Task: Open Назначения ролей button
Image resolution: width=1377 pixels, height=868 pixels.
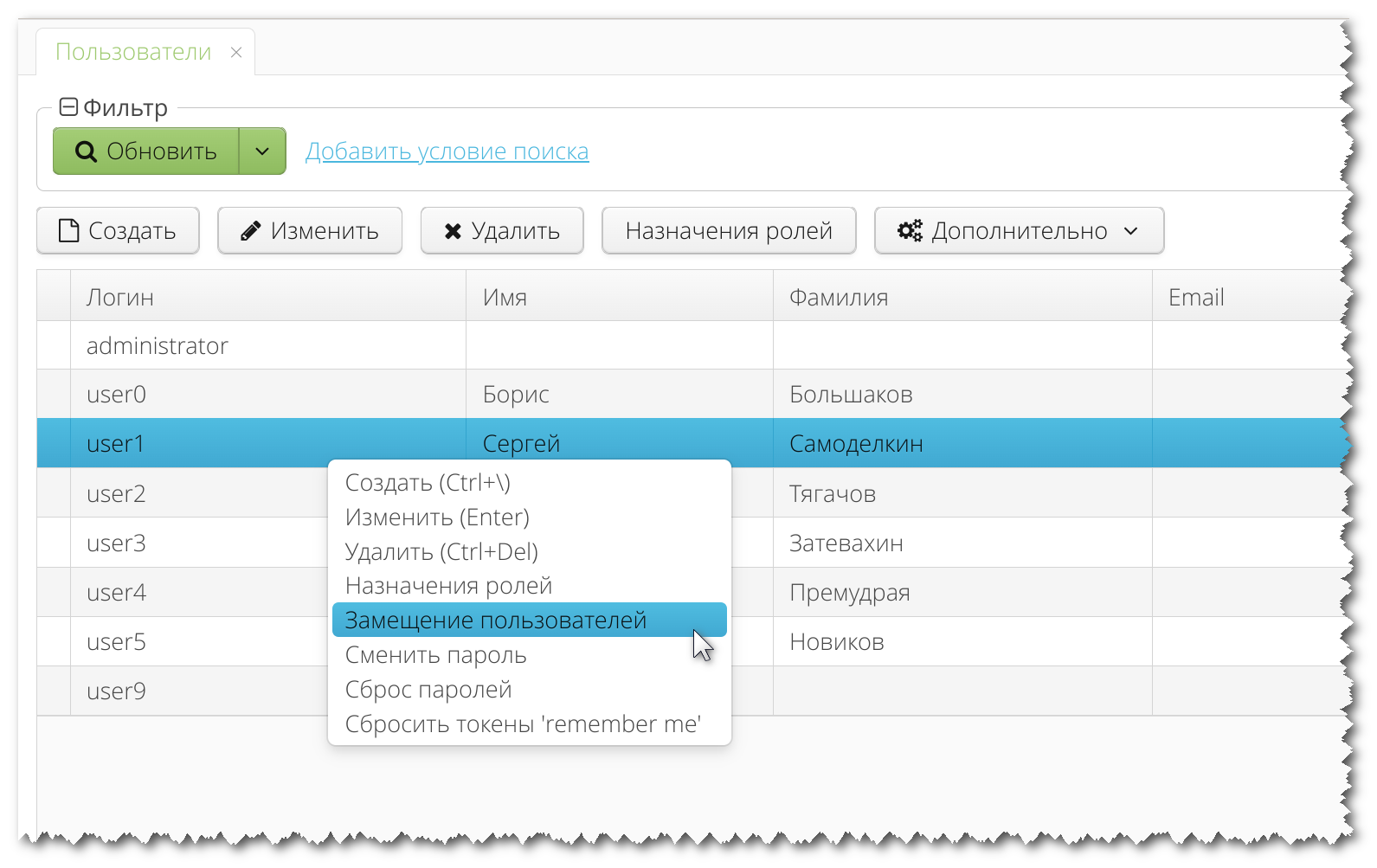Action: point(729,231)
